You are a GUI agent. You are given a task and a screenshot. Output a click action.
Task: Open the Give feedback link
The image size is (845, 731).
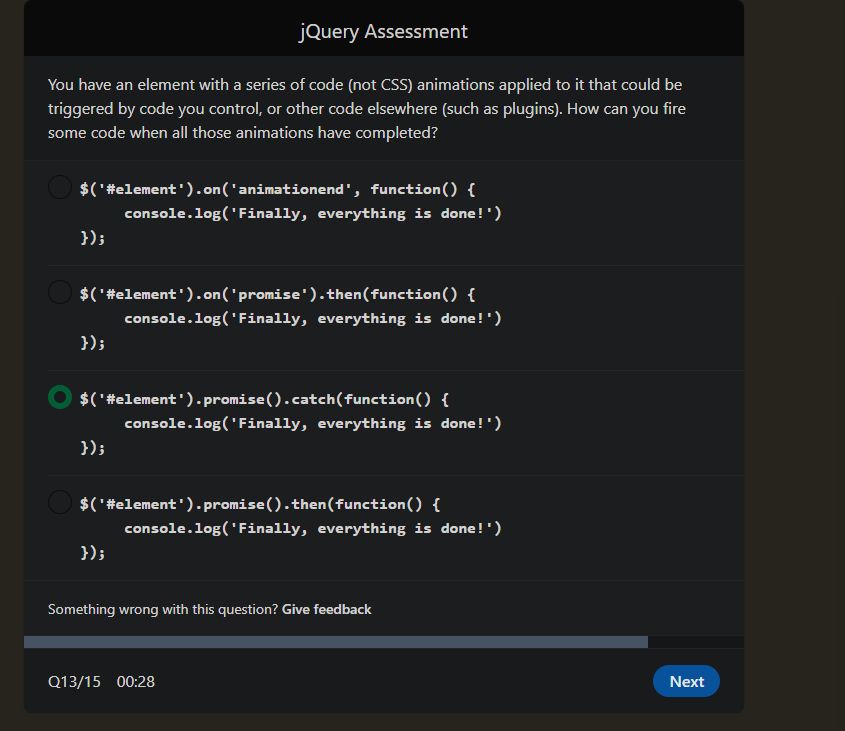click(326, 609)
